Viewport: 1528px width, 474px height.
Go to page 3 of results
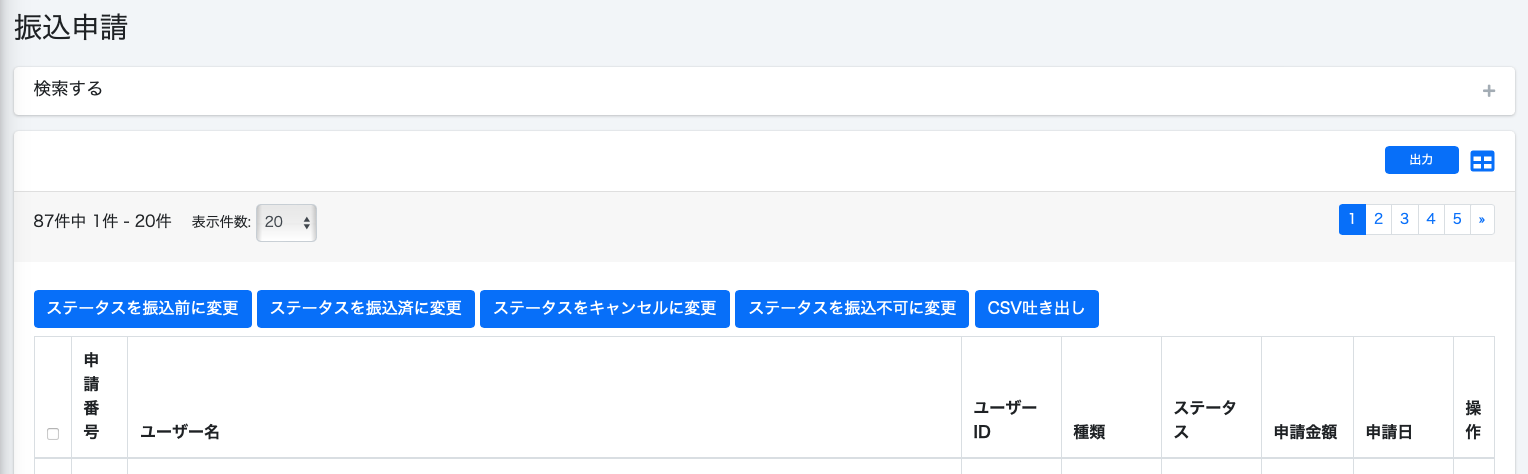point(1404,219)
